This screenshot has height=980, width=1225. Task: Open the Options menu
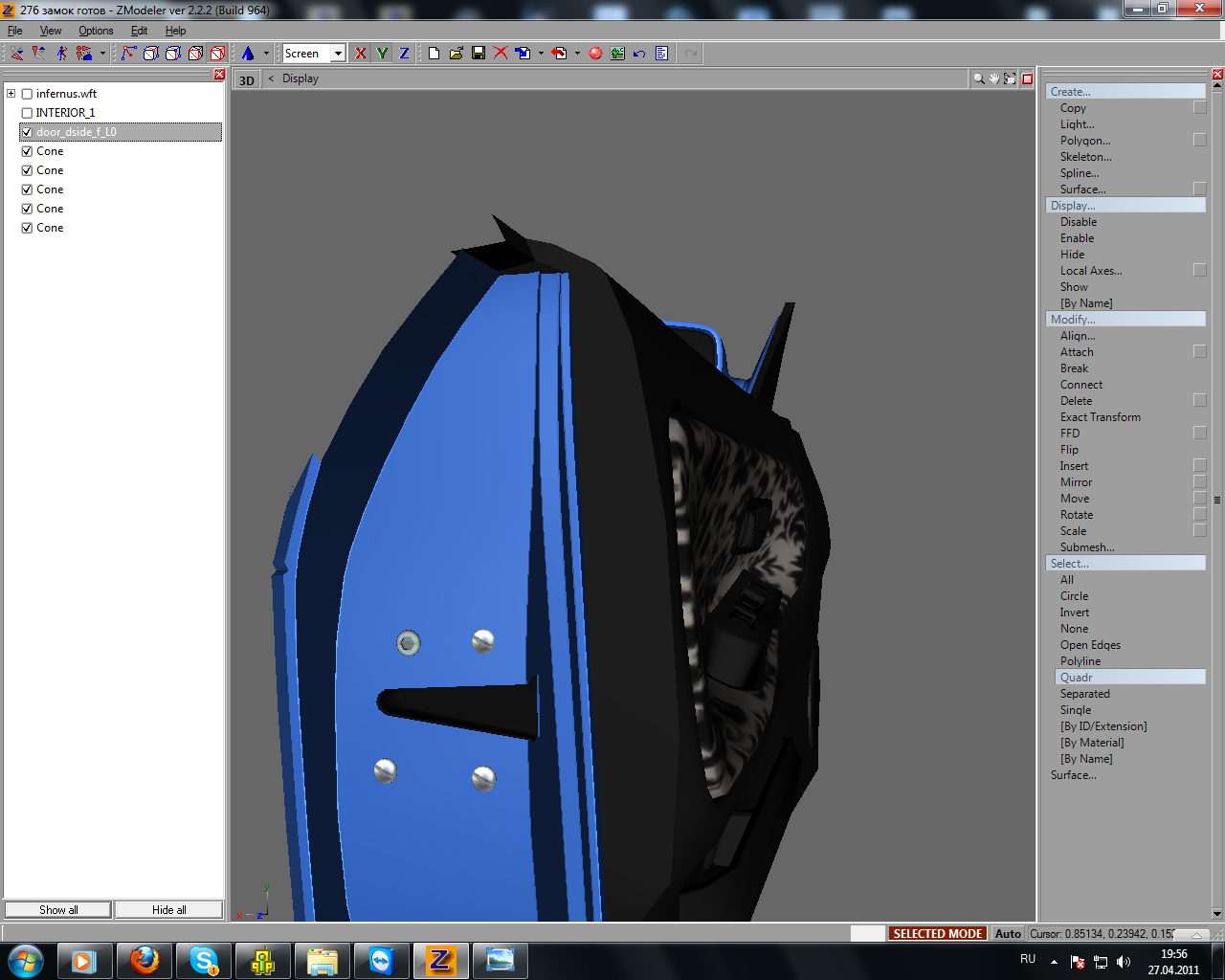[x=96, y=31]
